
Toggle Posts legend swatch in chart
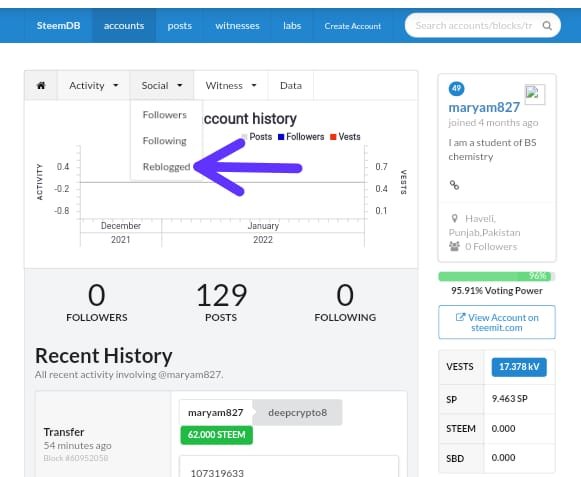pyautogui.click(x=245, y=137)
